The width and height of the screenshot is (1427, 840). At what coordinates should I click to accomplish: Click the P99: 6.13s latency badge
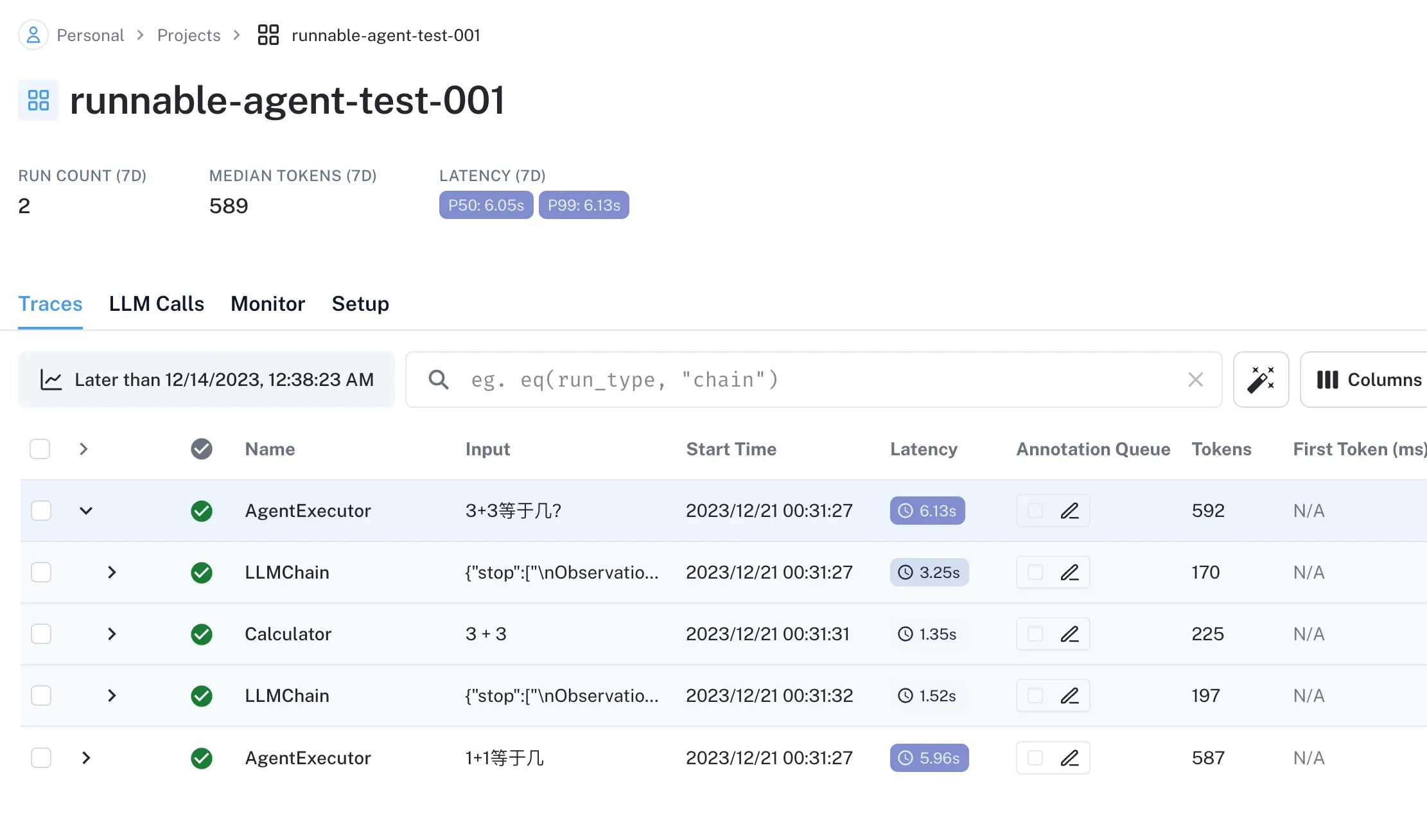click(x=583, y=205)
